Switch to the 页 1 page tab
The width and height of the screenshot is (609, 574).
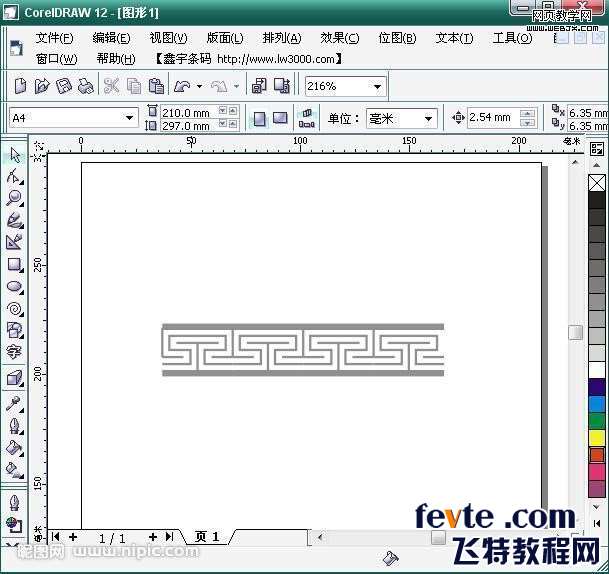[207, 537]
